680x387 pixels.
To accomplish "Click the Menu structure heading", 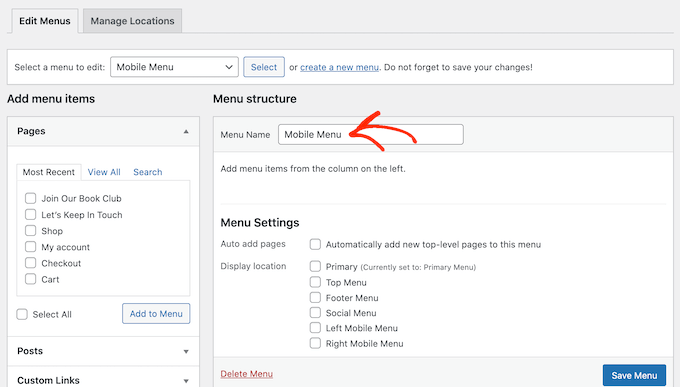I will coord(255,99).
